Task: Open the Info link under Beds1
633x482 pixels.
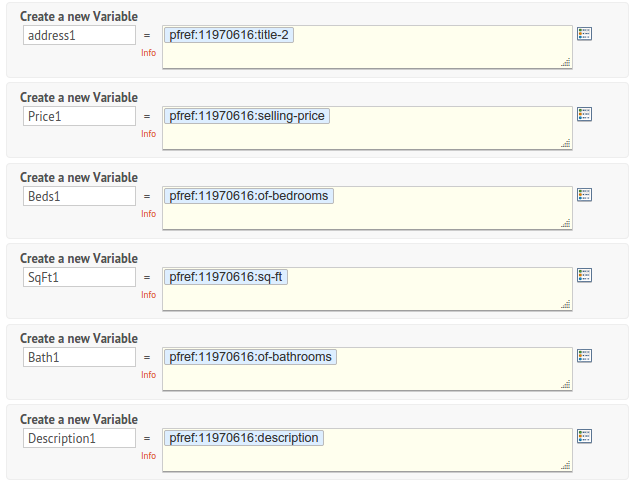Action: pyautogui.click(x=148, y=213)
